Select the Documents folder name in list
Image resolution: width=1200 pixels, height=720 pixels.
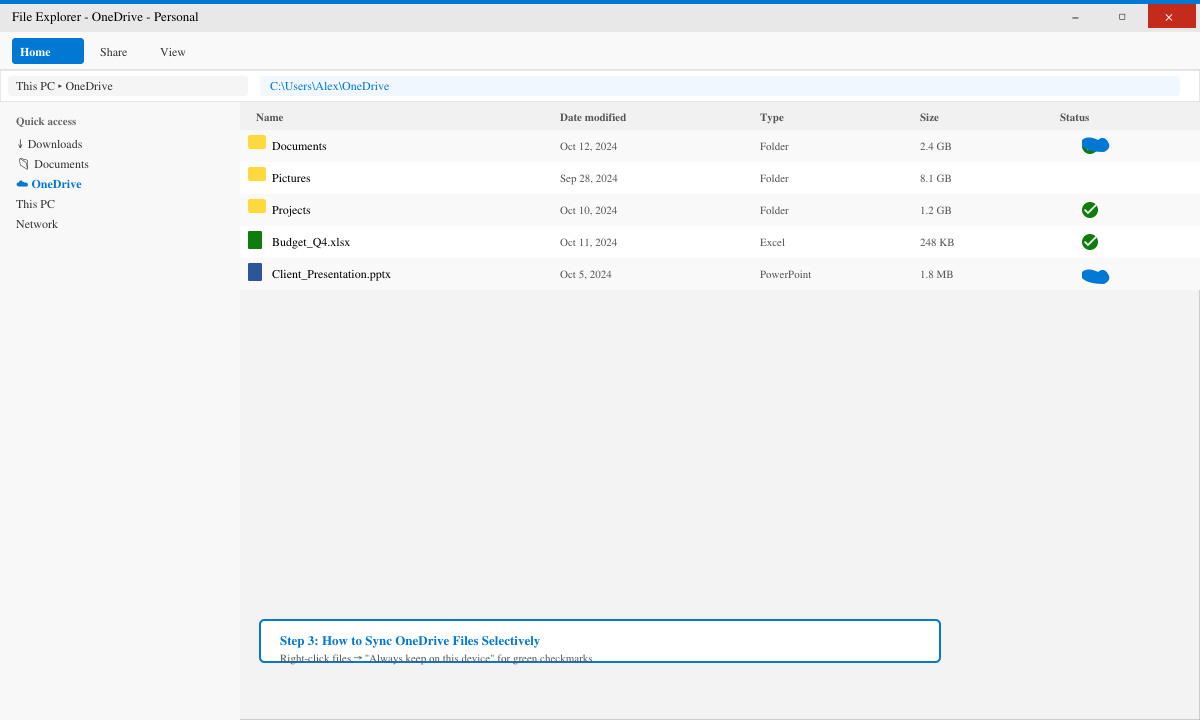299,146
